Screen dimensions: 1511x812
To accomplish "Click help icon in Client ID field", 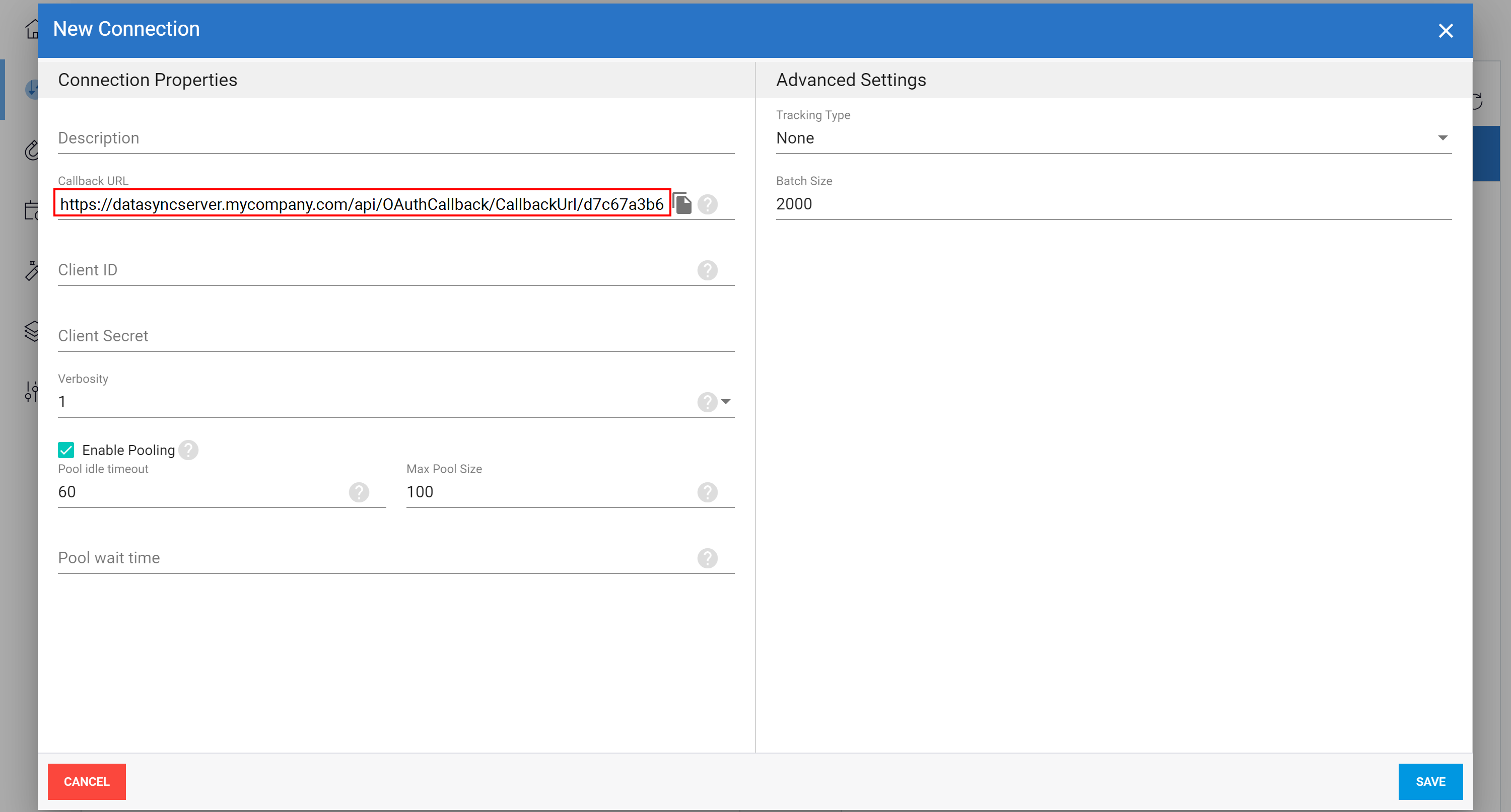I will click(x=708, y=270).
